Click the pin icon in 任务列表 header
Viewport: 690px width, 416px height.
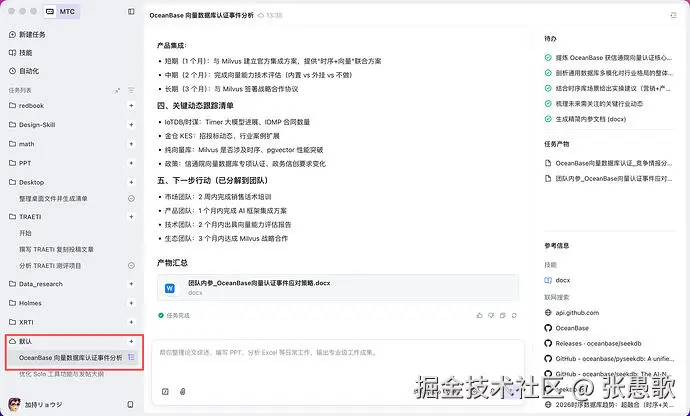(117, 90)
